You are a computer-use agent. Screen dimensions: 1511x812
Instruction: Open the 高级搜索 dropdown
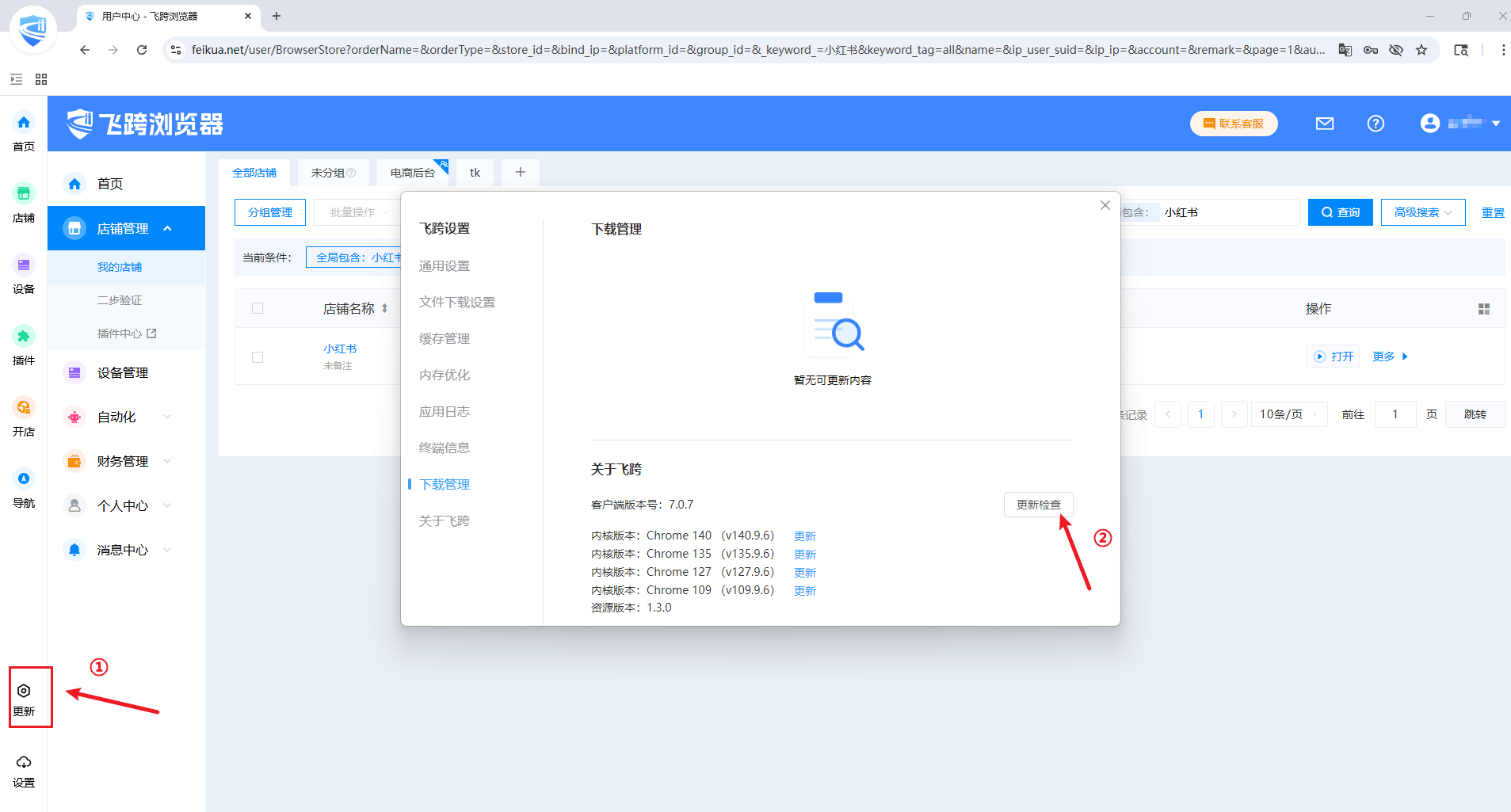pyautogui.click(x=1422, y=212)
